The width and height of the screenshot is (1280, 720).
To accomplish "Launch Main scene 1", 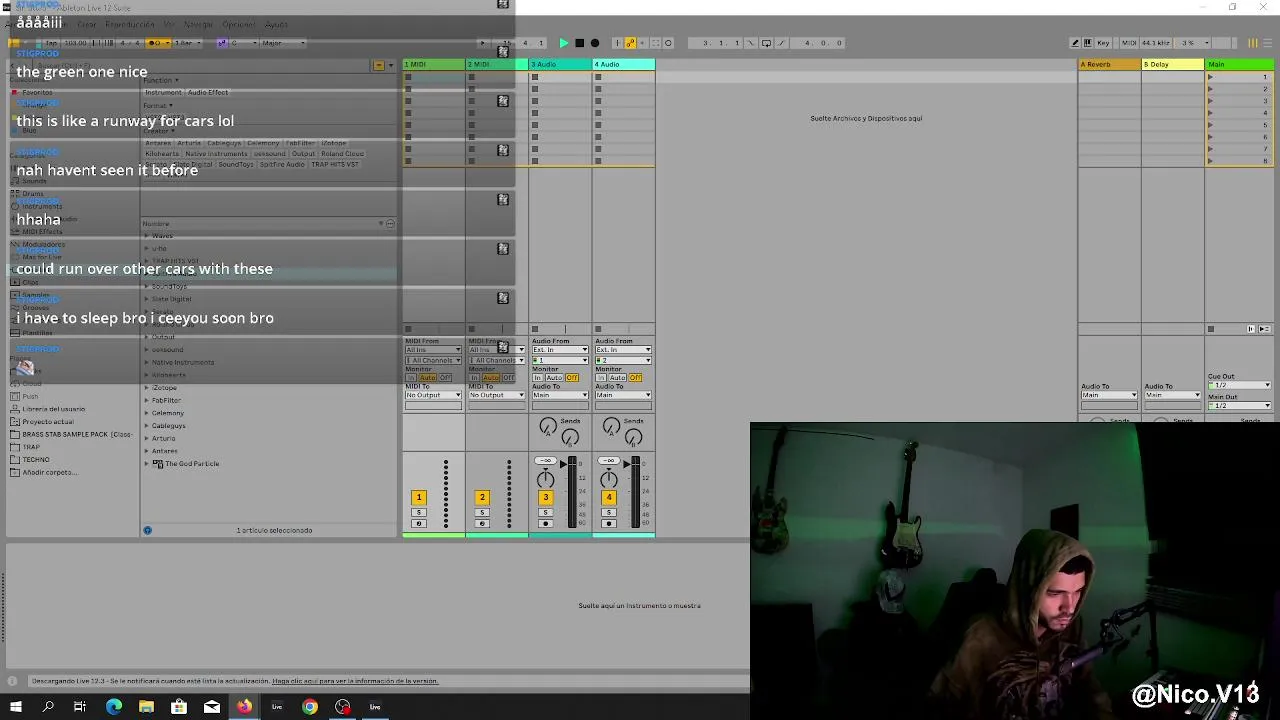I will 1211,77.
